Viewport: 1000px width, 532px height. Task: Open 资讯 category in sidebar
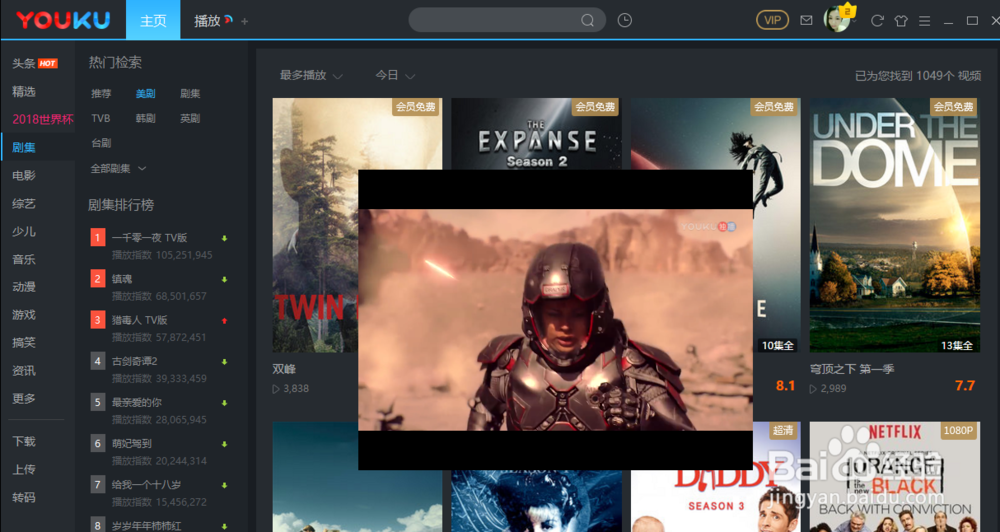(24, 371)
